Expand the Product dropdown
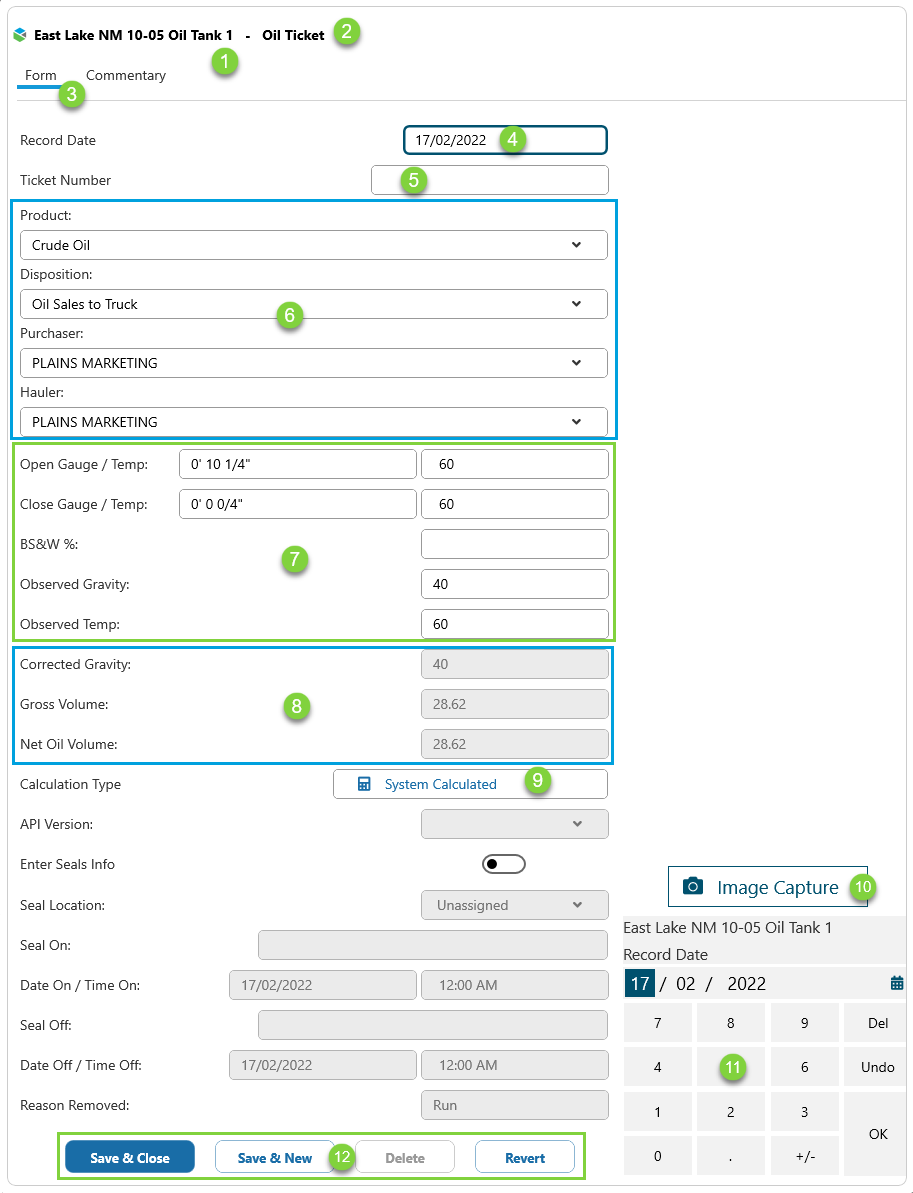 click(576, 245)
